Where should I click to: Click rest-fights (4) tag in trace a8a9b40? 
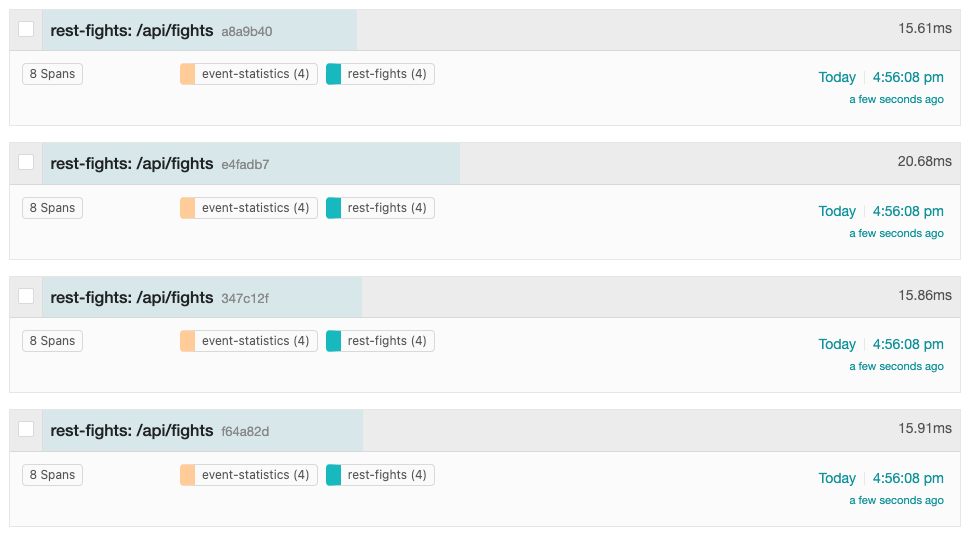(387, 74)
